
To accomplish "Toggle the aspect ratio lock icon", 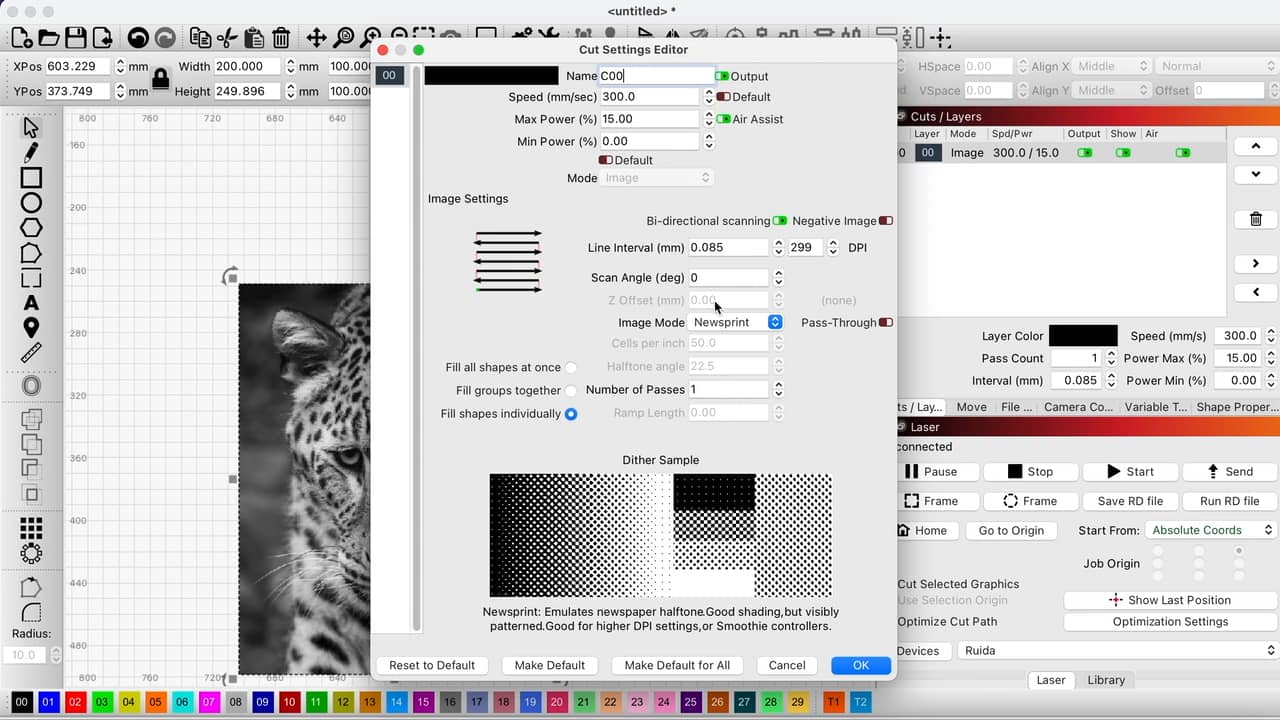I will click(x=160, y=78).
